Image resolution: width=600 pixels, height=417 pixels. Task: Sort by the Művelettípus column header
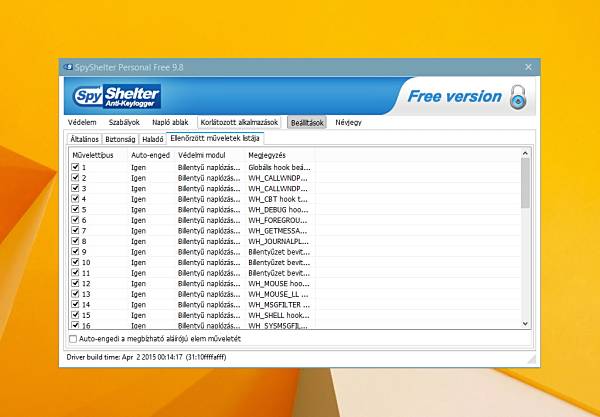coord(99,155)
